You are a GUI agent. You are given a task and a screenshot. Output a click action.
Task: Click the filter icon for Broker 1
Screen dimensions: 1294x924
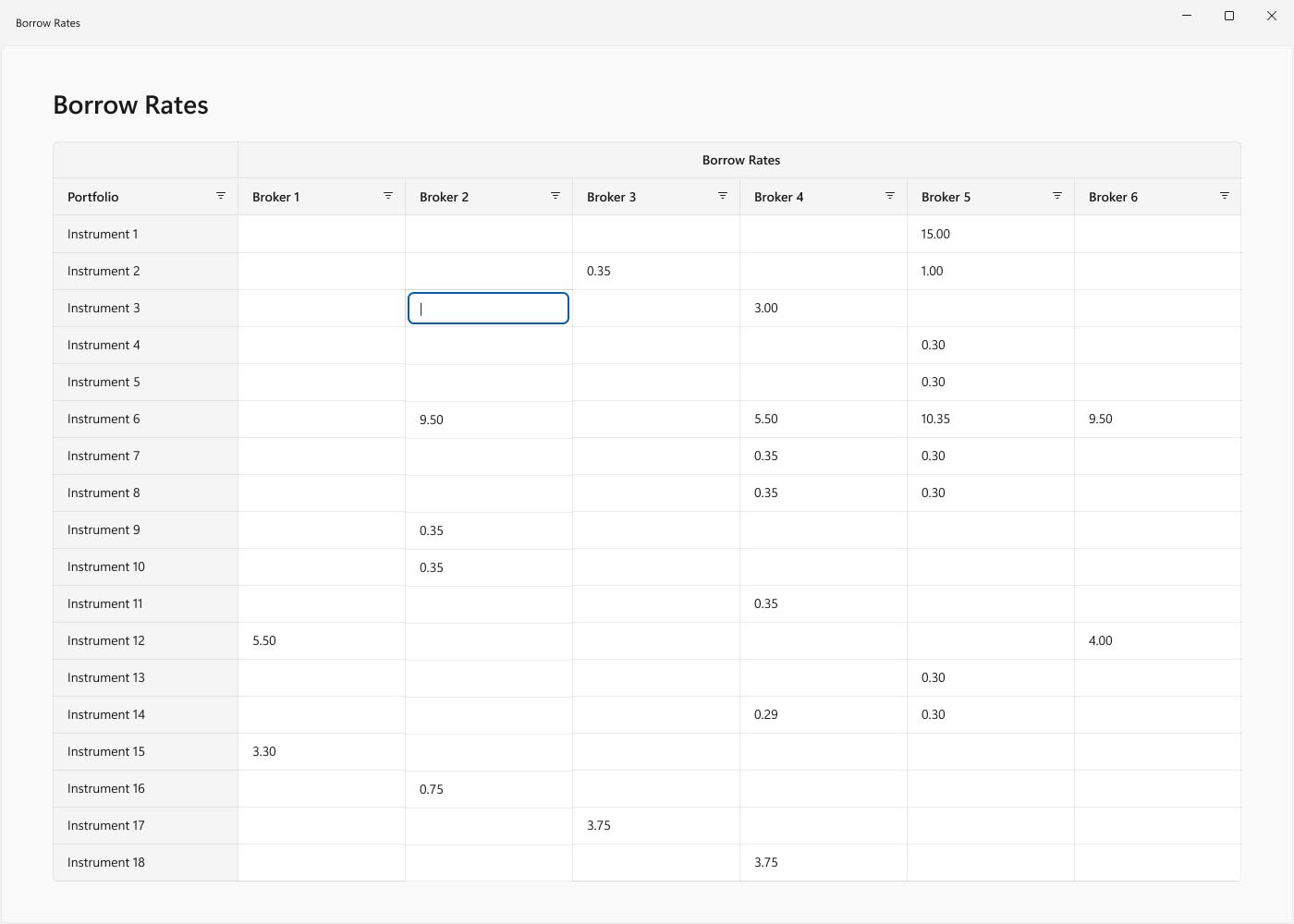pos(388,196)
